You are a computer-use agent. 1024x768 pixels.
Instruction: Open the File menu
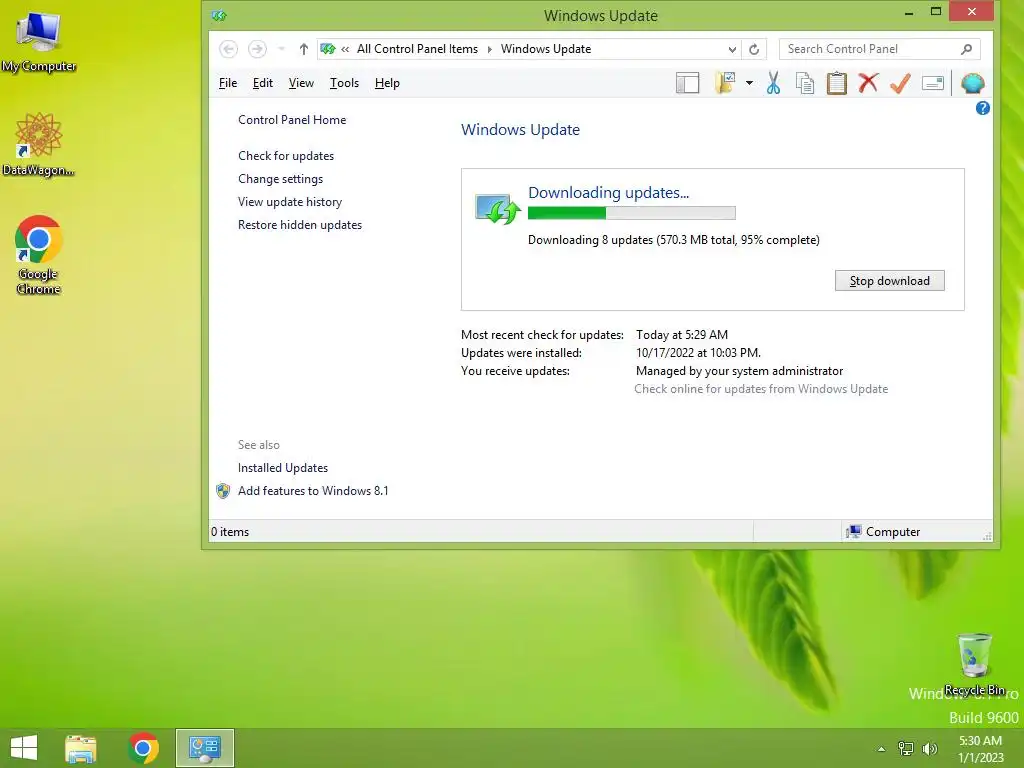click(228, 83)
